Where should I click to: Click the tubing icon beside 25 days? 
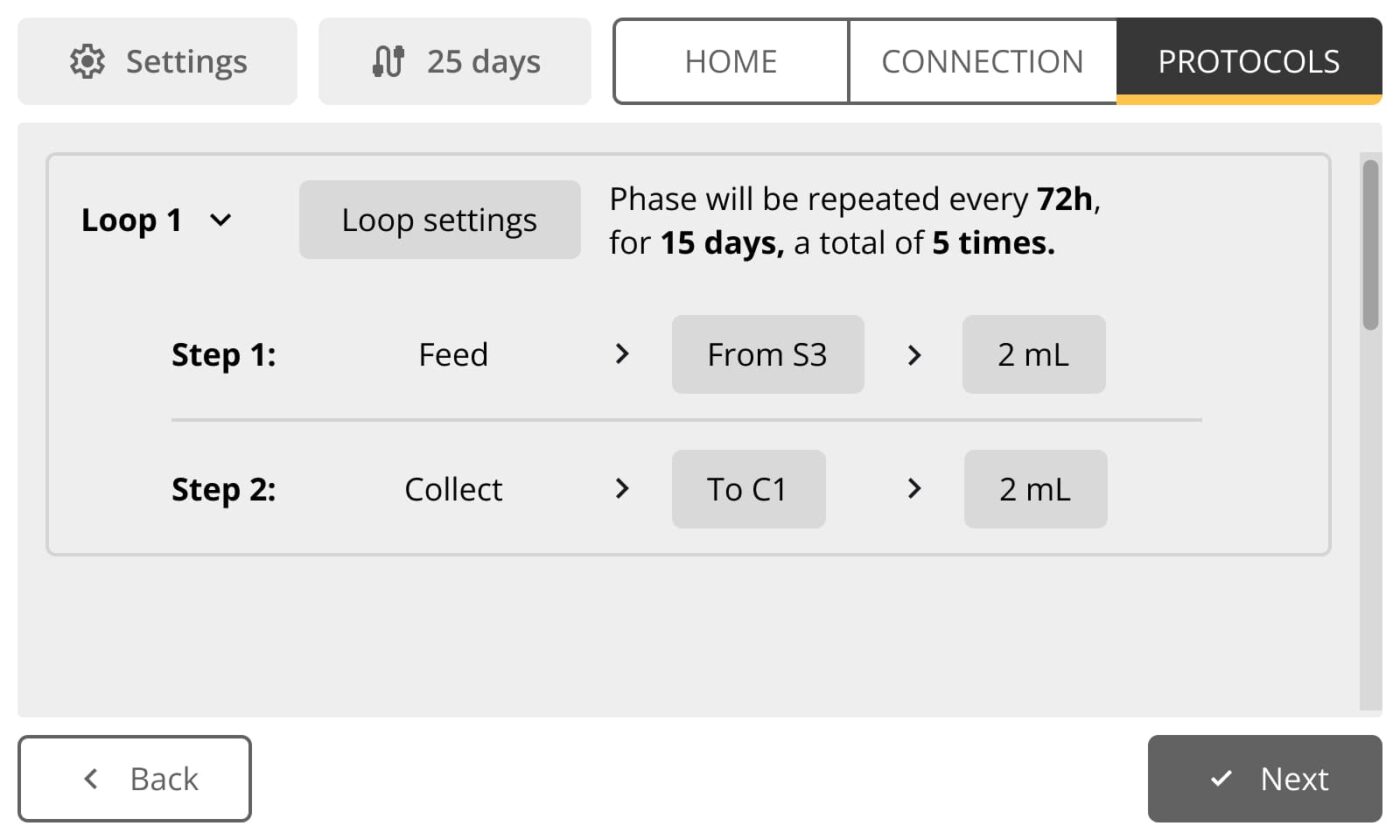[388, 62]
